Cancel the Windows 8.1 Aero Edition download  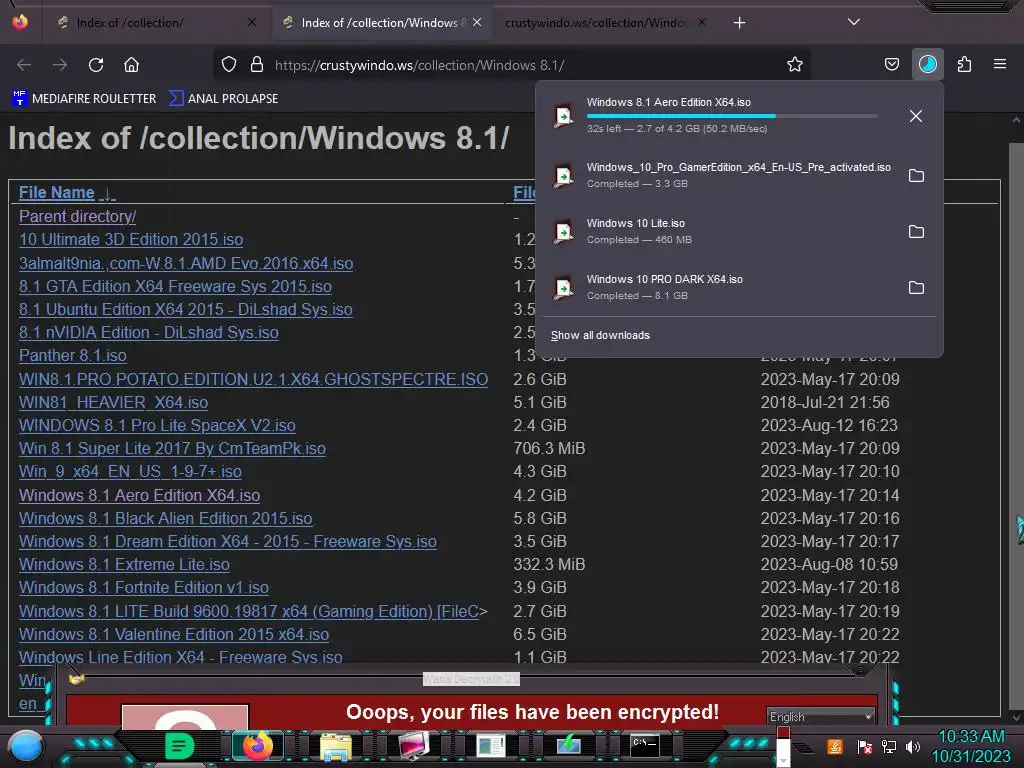pyautogui.click(x=916, y=116)
